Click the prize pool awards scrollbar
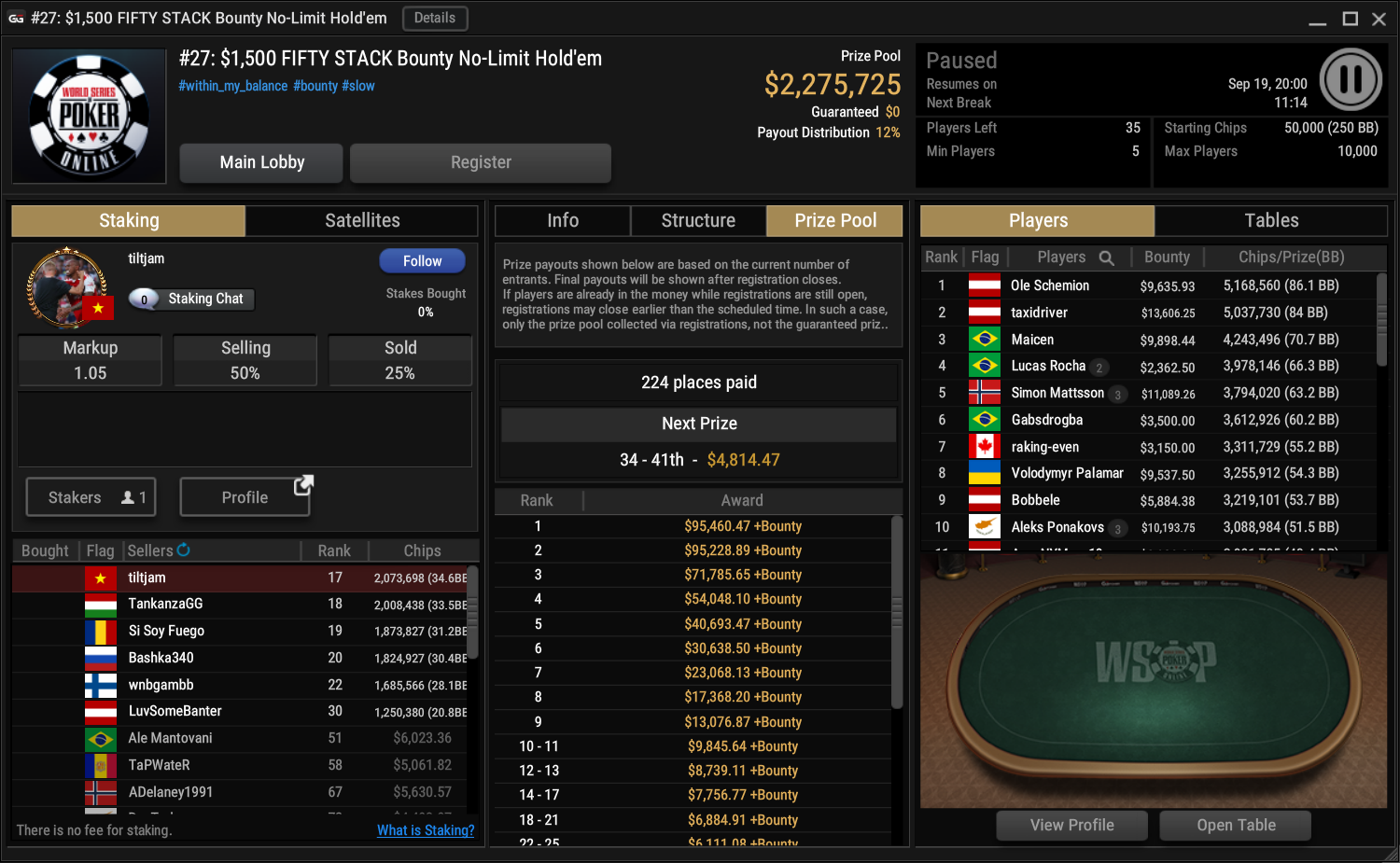This screenshot has height=863, width=1400. tap(897, 612)
